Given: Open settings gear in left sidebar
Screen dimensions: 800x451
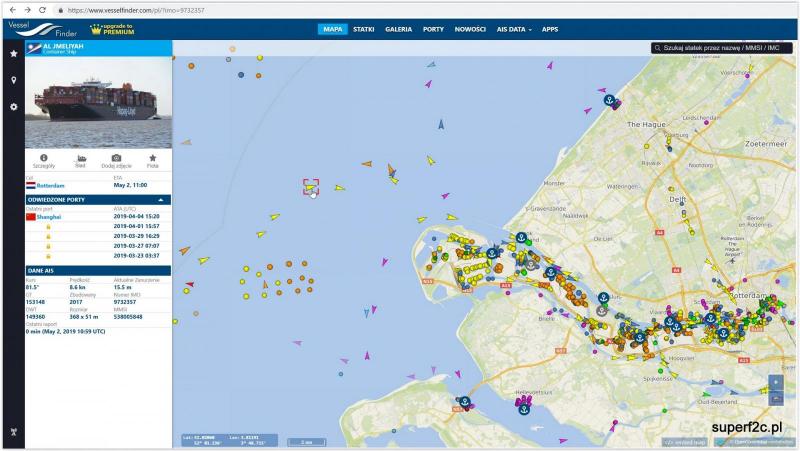Looking at the screenshot, I should [x=13, y=106].
